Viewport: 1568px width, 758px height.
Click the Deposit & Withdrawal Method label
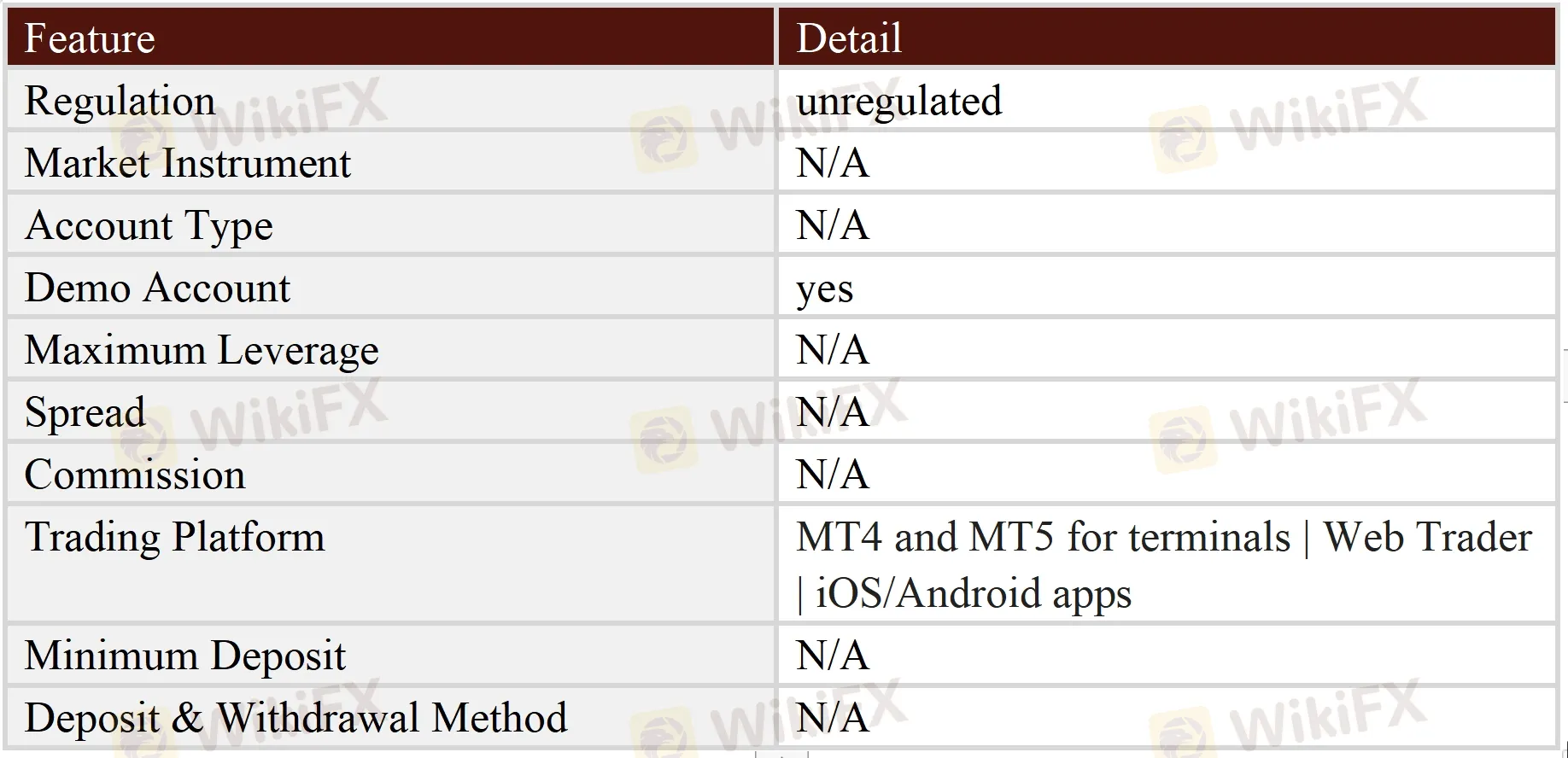295,718
